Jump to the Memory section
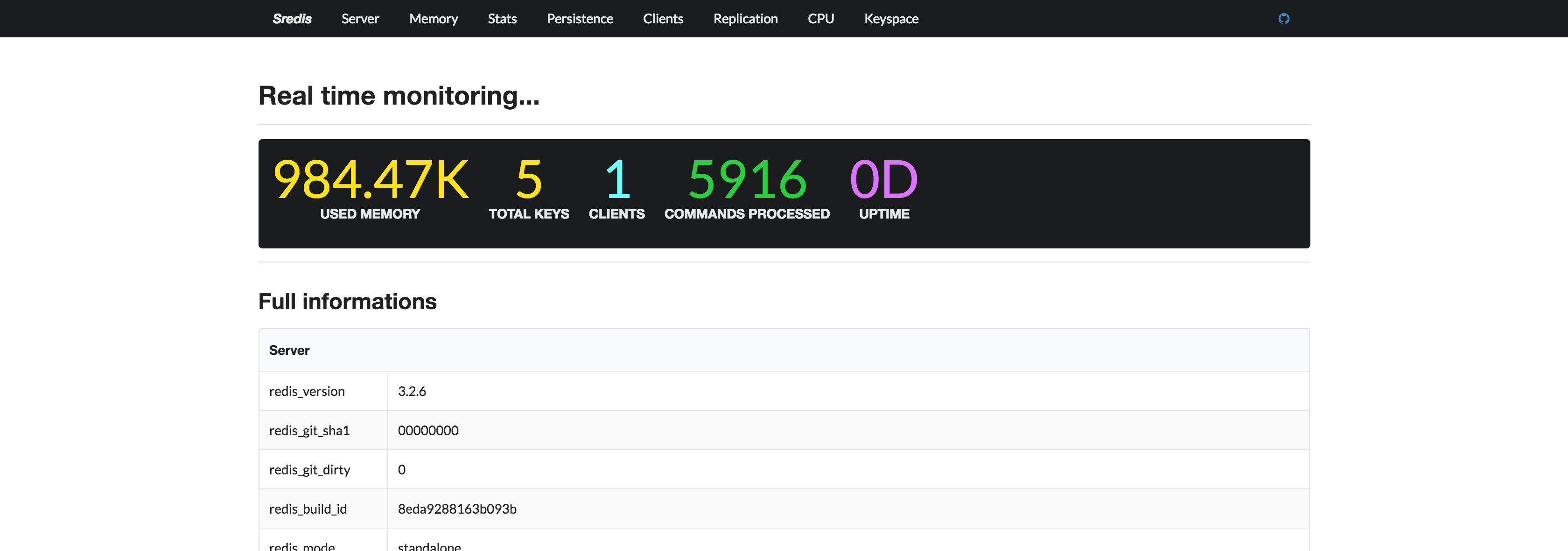 click(433, 19)
